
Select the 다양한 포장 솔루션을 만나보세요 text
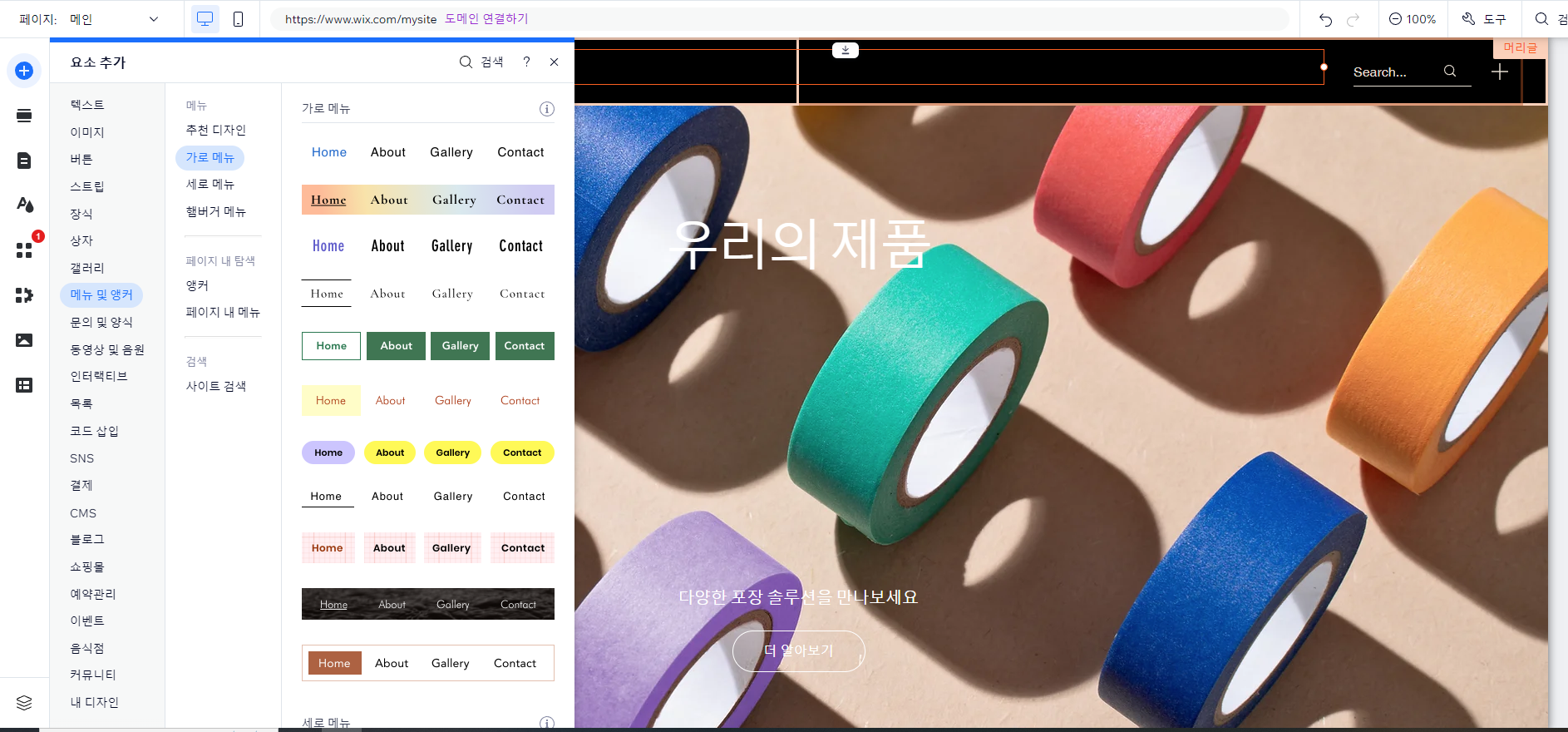[x=798, y=596]
